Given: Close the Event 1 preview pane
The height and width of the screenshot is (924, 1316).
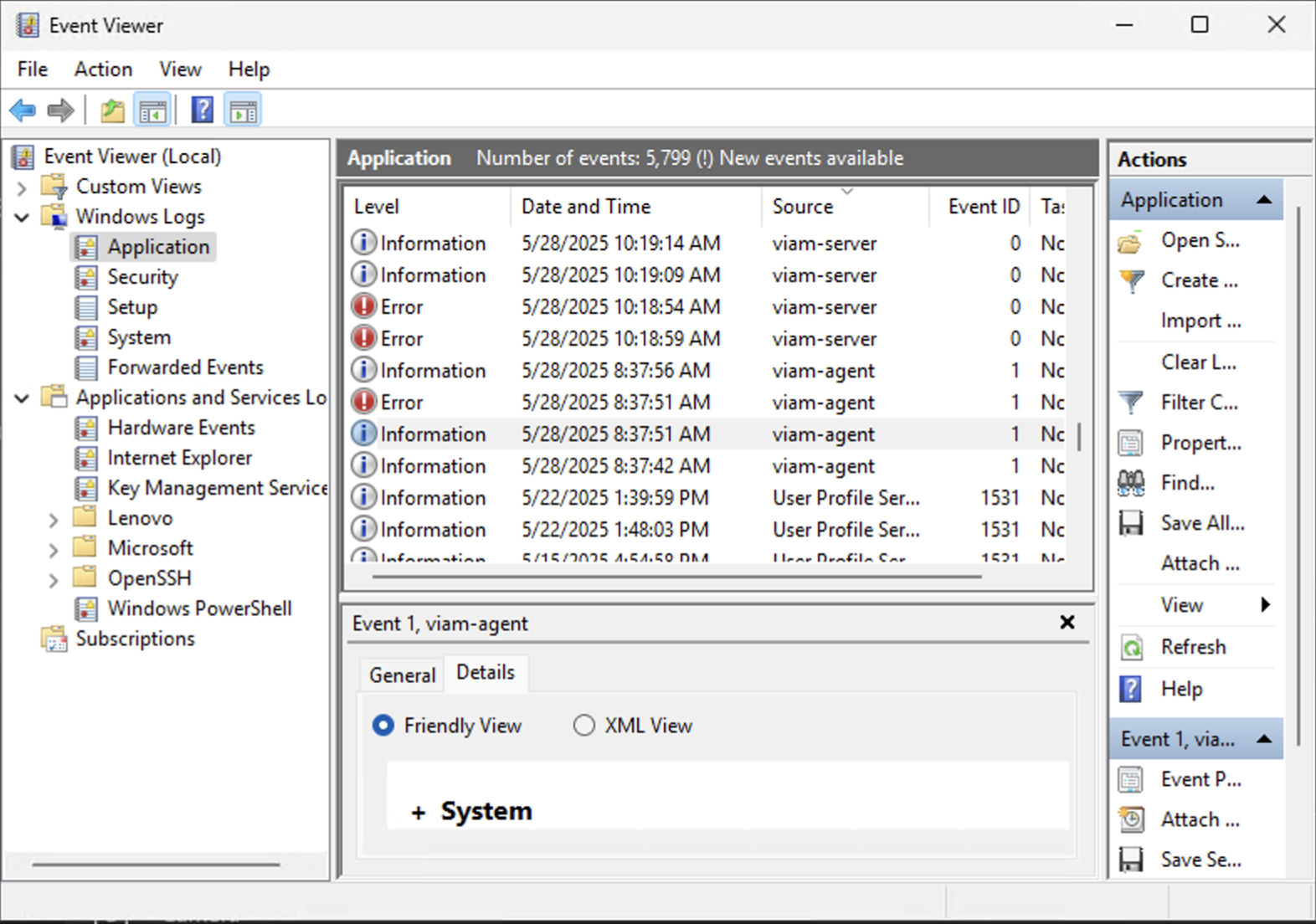Looking at the screenshot, I should 1067,623.
